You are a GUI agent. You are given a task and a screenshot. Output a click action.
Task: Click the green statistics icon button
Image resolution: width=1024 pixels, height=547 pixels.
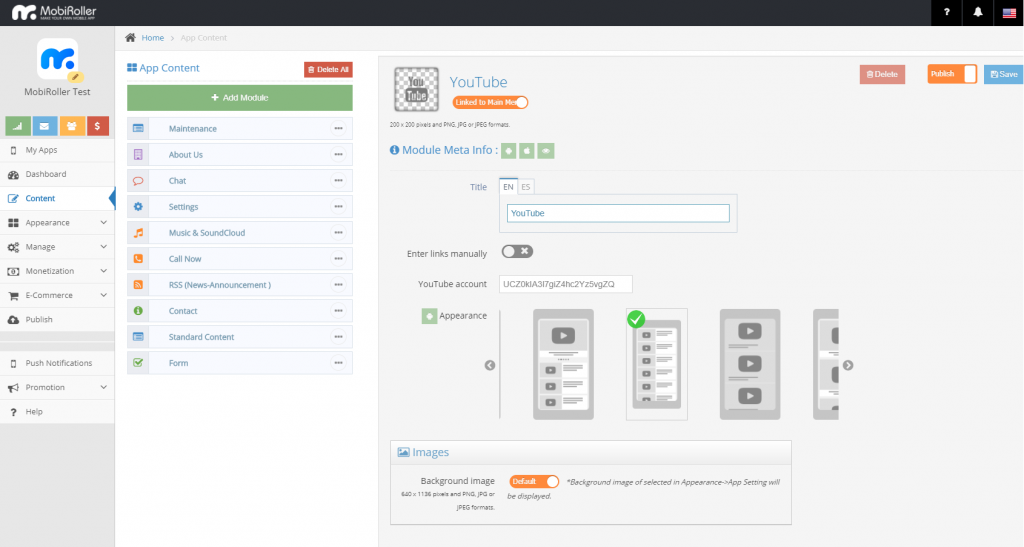click(x=18, y=126)
